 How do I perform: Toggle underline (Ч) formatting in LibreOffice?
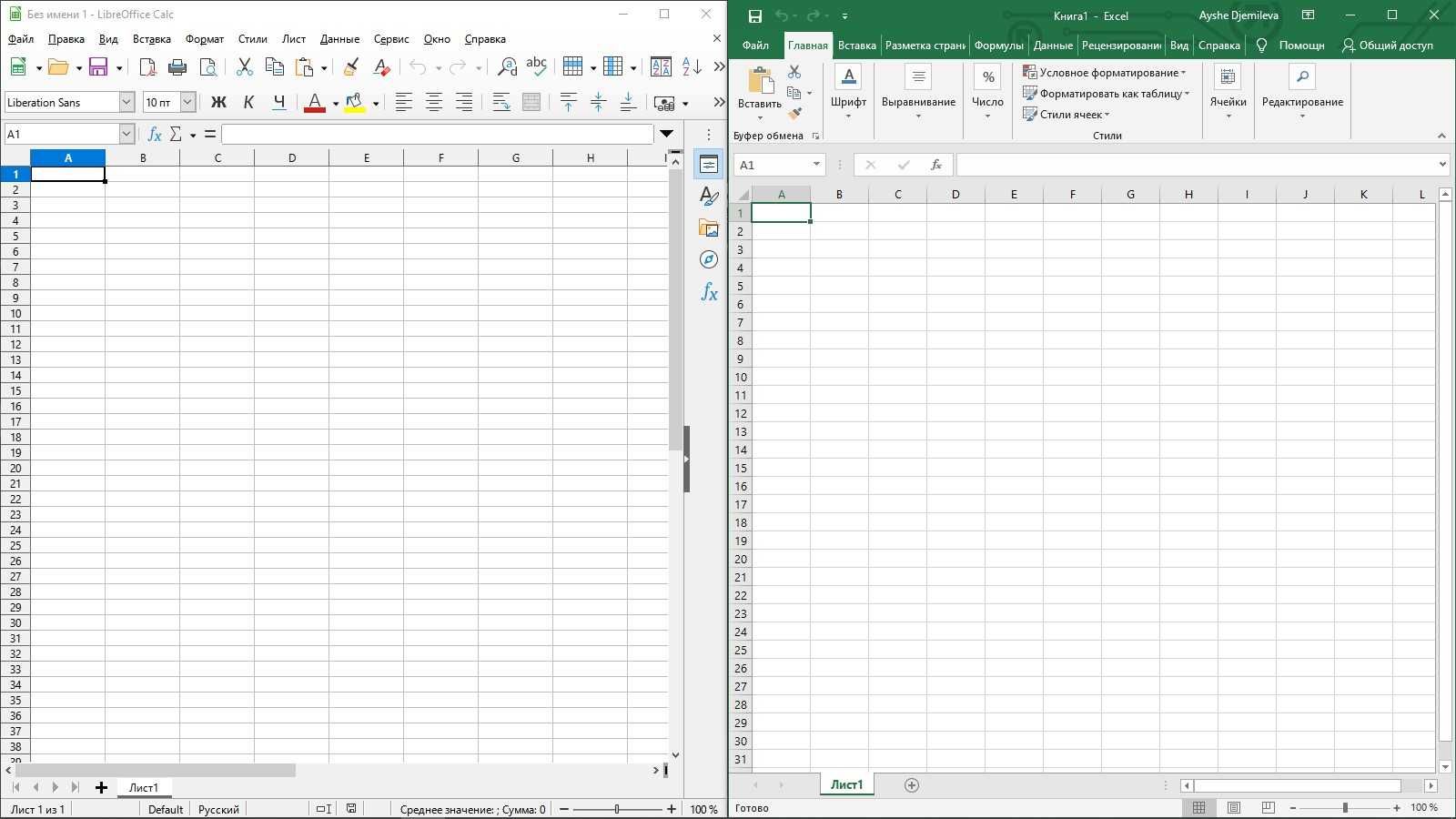point(279,103)
